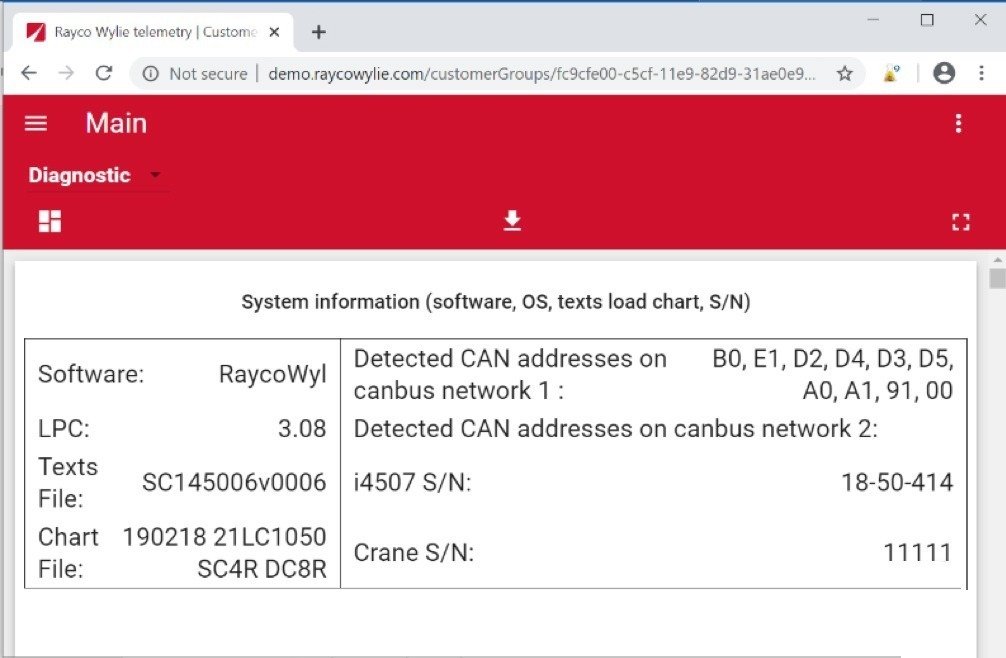
Task: Select the Rayco Wylie telemetry browser tab
Action: point(150,32)
